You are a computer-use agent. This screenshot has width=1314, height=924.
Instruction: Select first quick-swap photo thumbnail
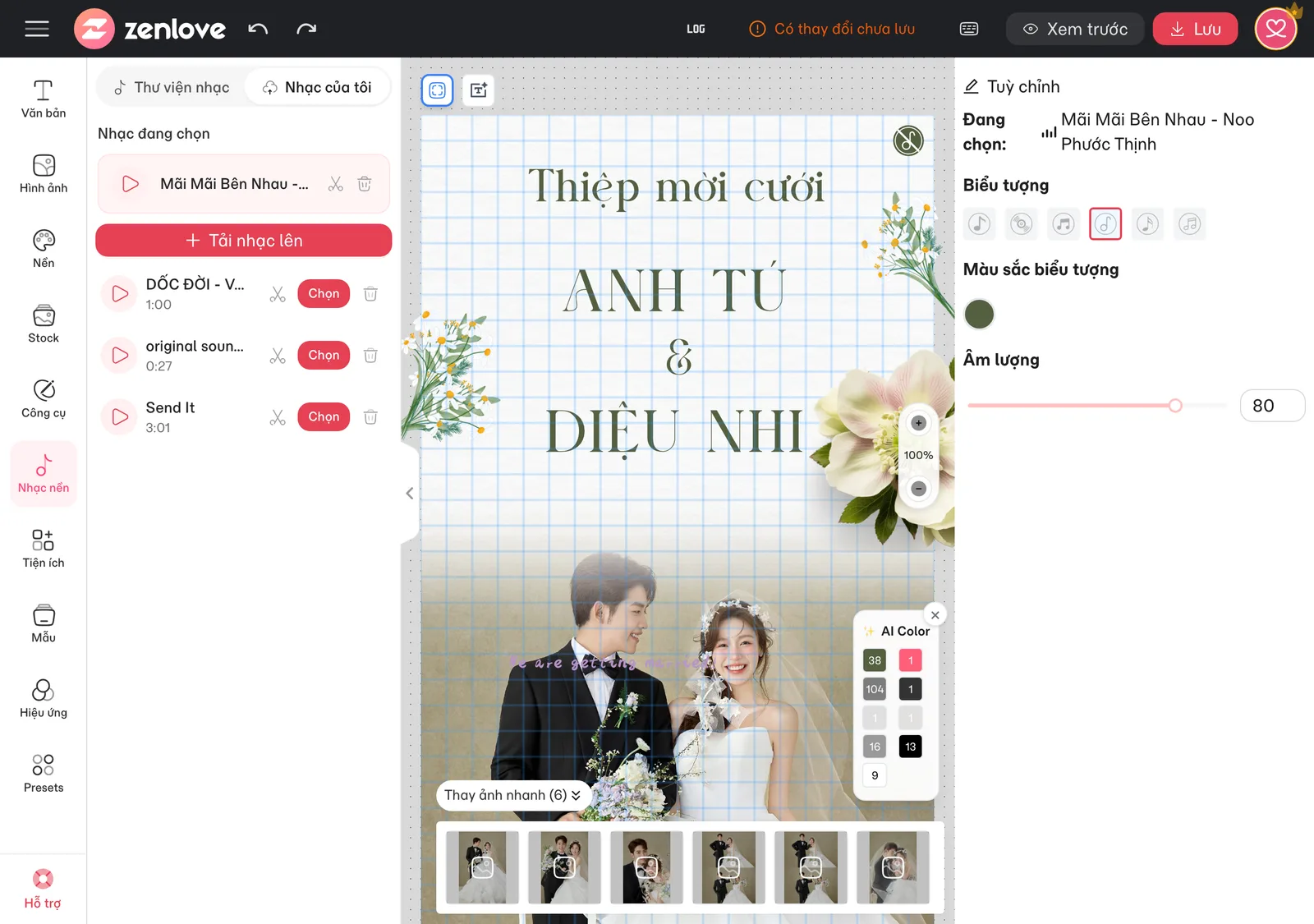[x=482, y=867]
